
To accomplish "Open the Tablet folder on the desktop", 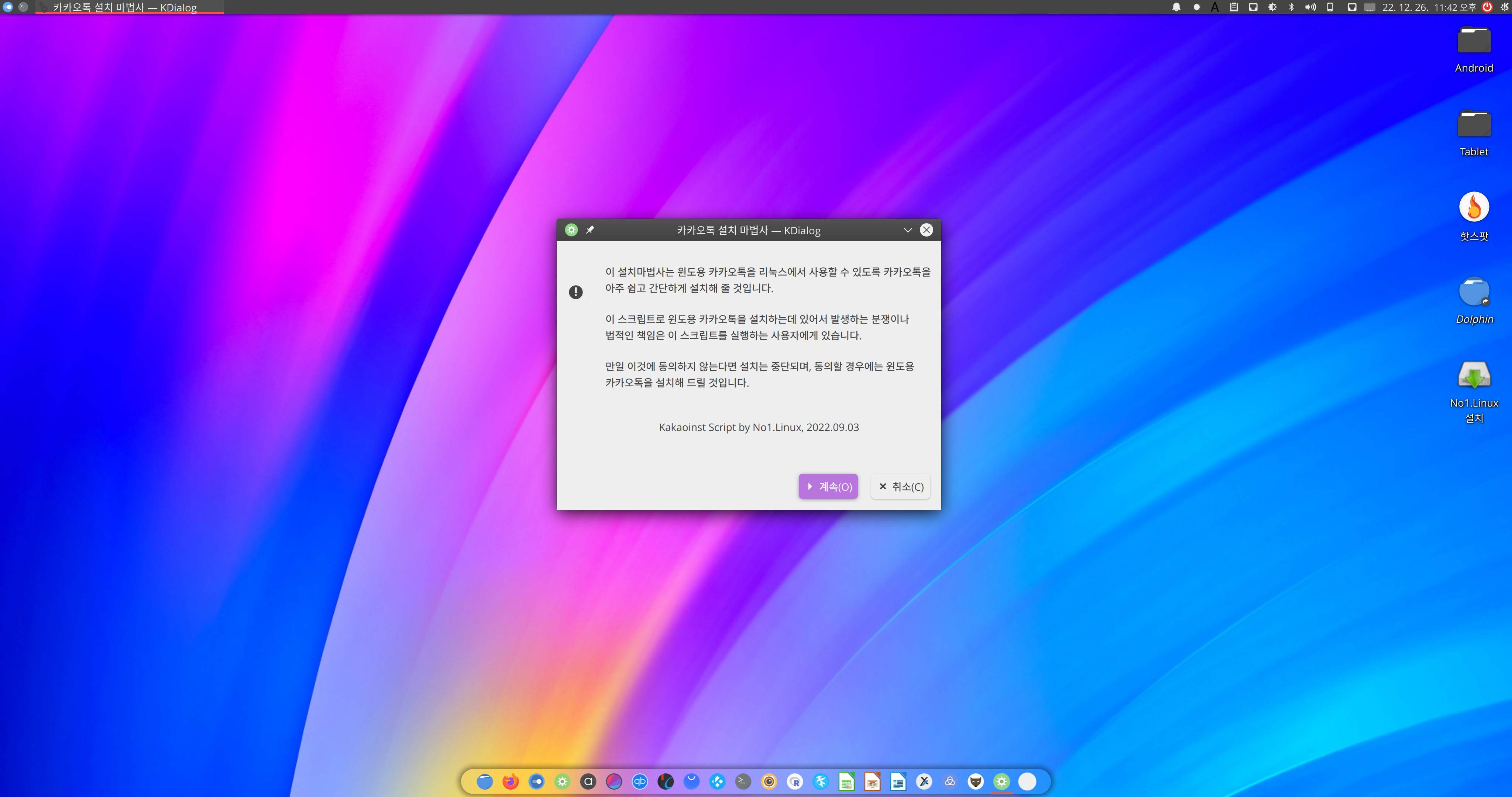I will (x=1474, y=133).
